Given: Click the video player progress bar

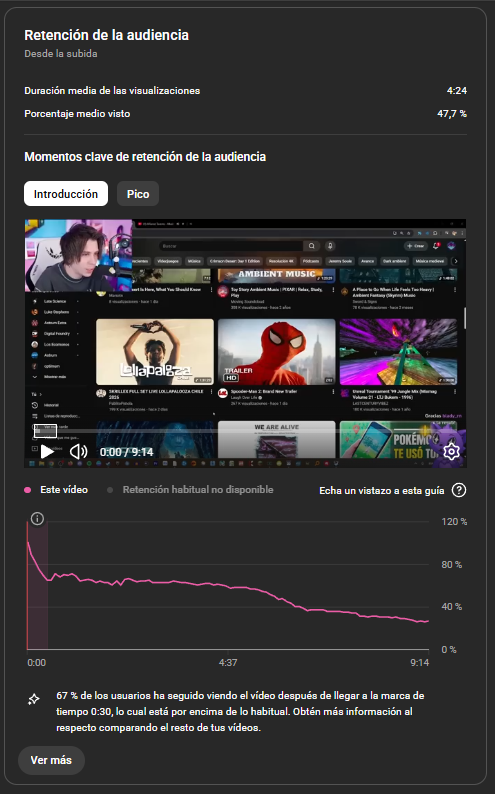Looking at the screenshot, I should tap(245, 431).
